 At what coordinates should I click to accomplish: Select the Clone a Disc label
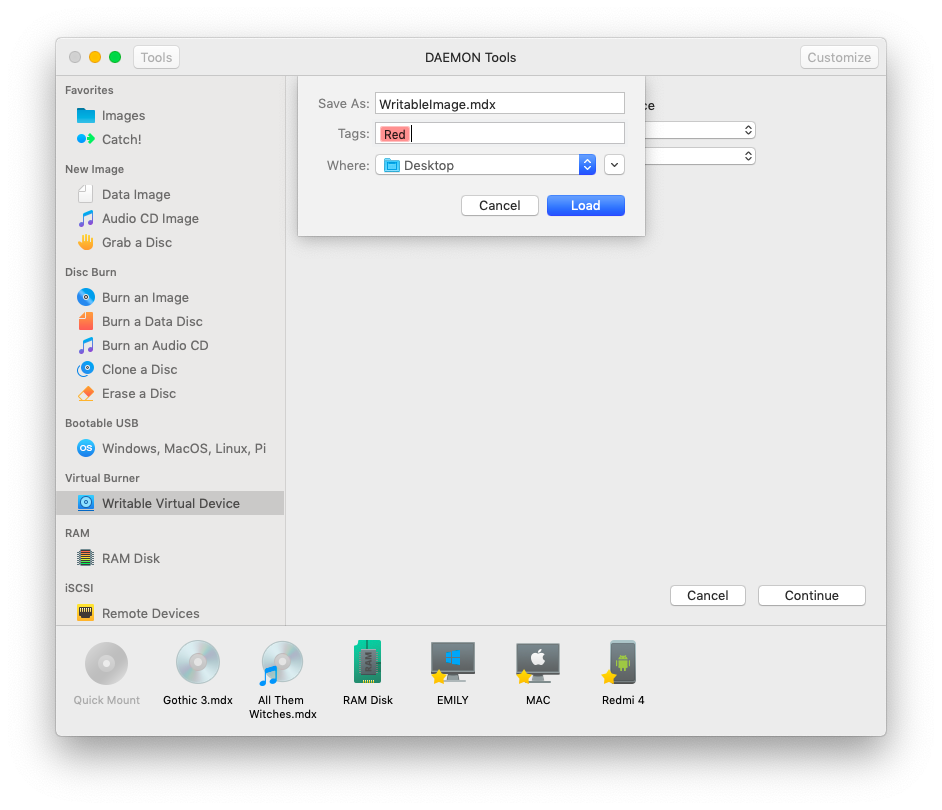pyautogui.click(x=139, y=370)
